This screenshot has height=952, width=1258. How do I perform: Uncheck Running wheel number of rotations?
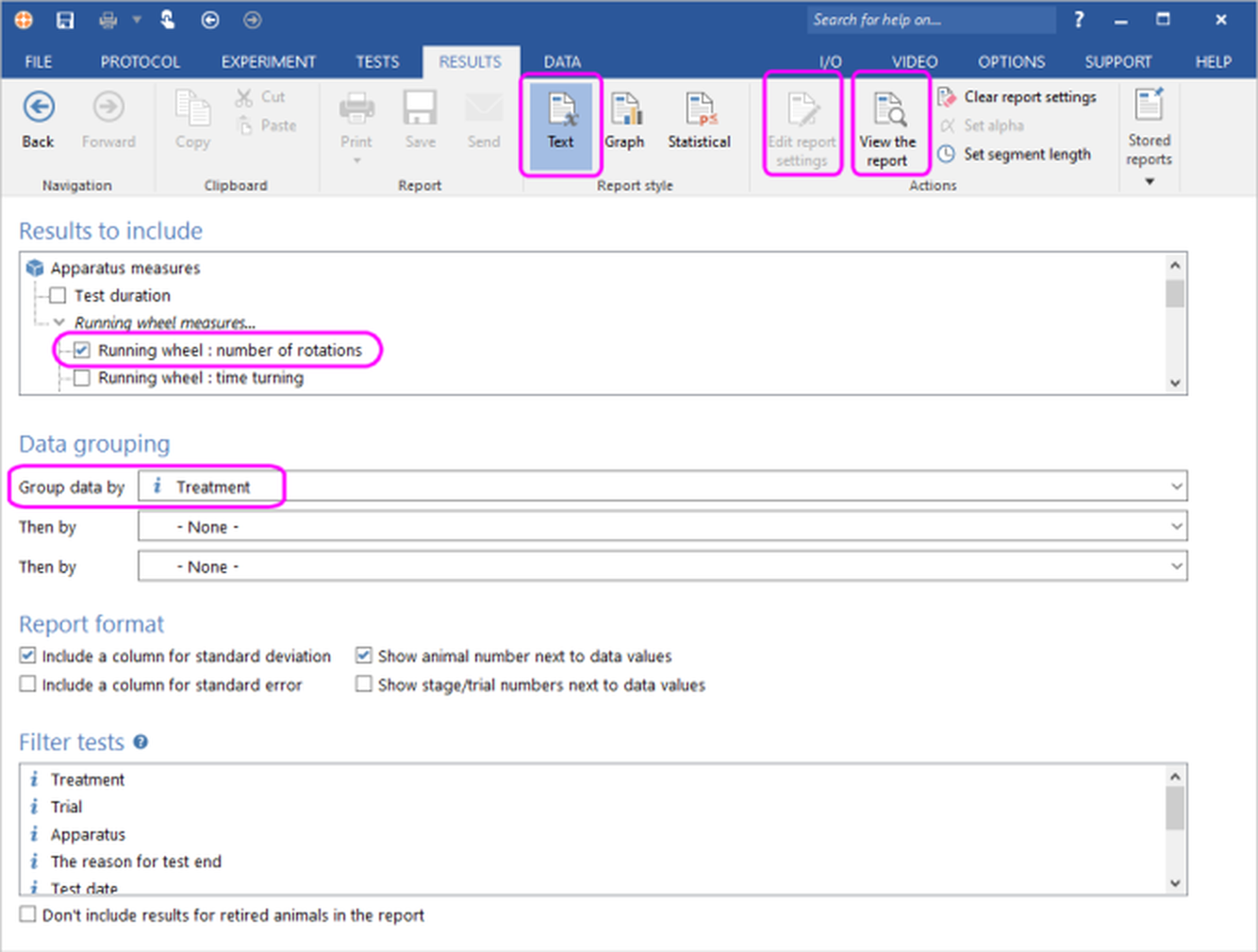pos(82,350)
